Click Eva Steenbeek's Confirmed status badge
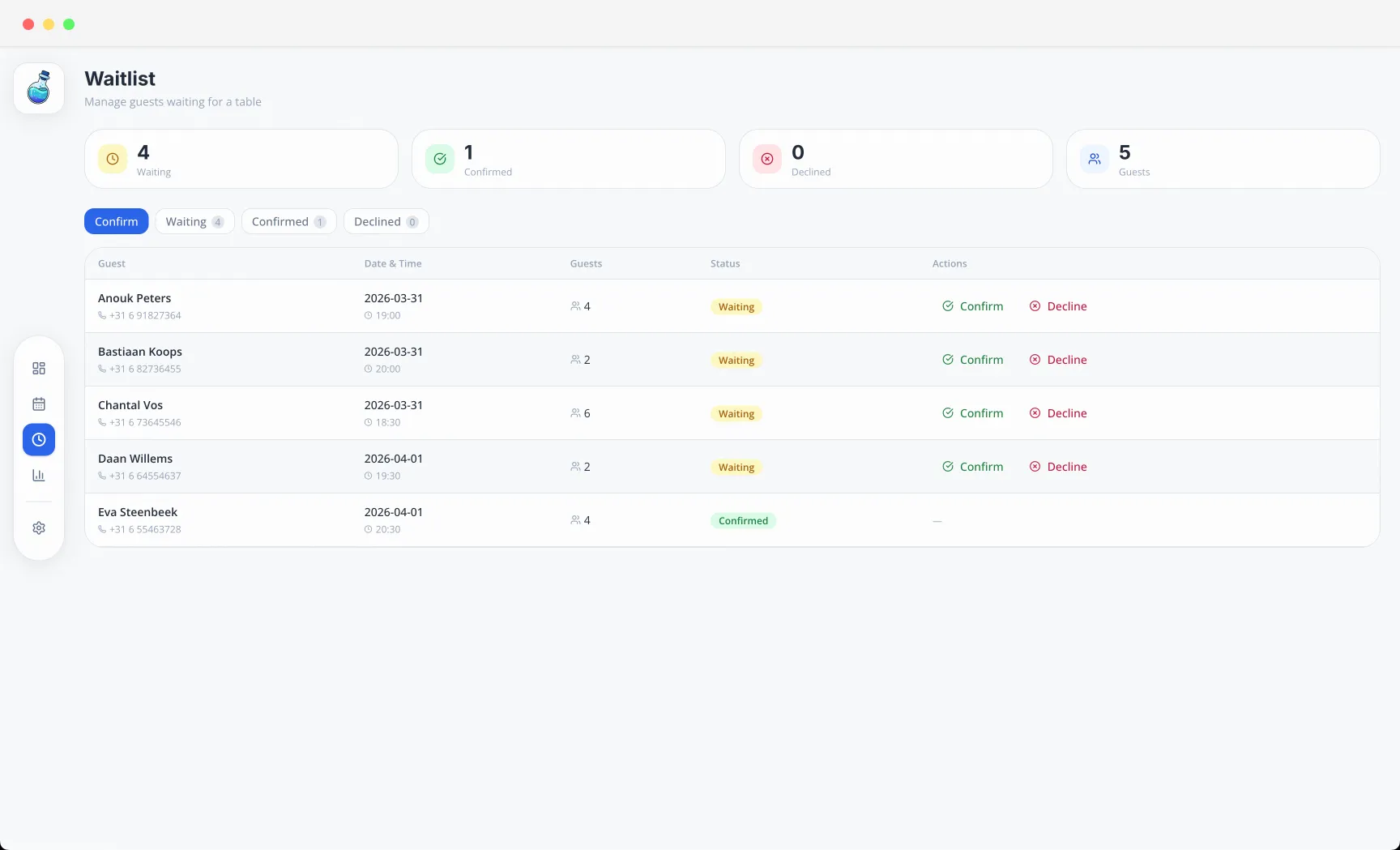The width and height of the screenshot is (1400, 850). (743, 521)
